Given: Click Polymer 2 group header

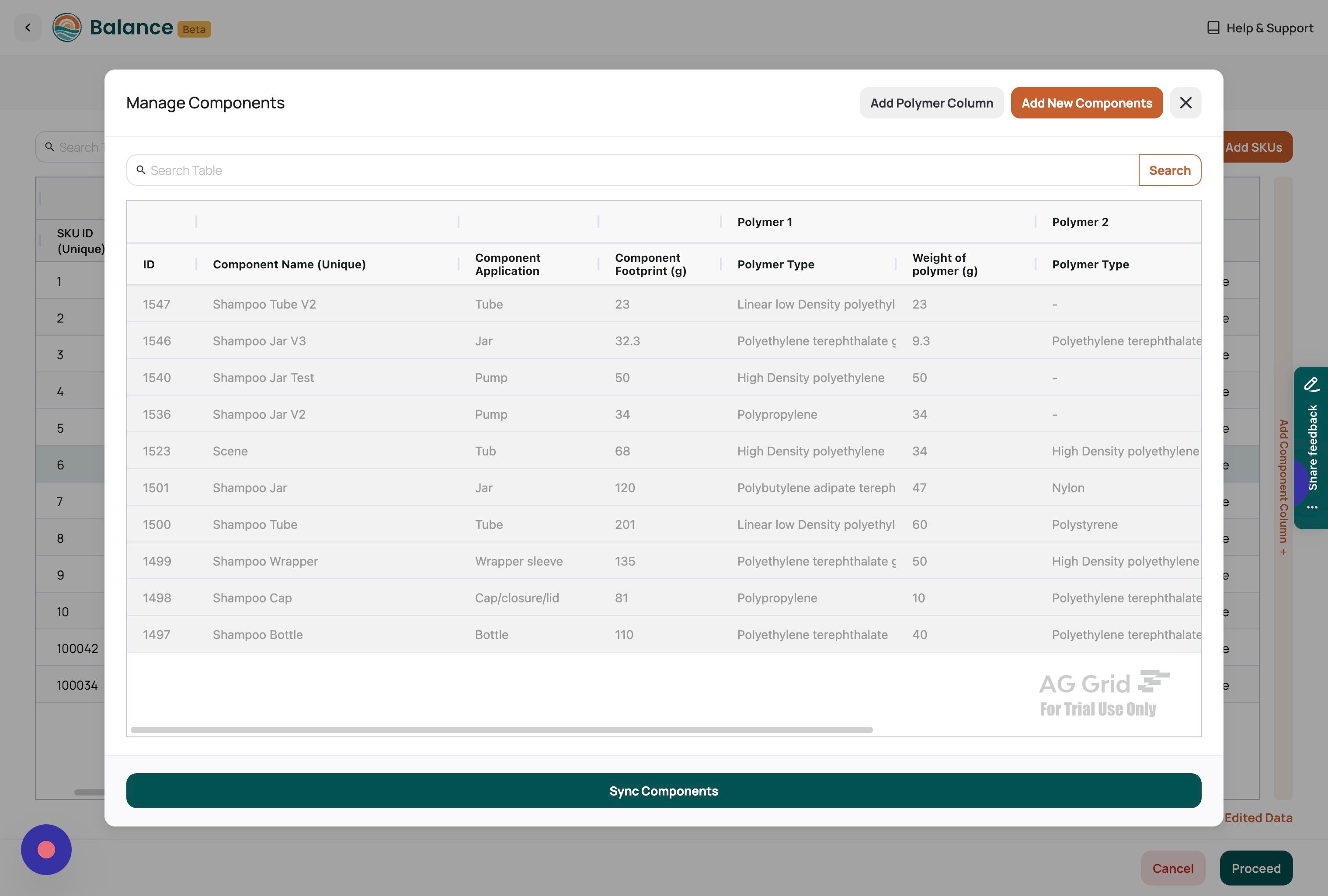Looking at the screenshot, I should tap(1080, 222).
